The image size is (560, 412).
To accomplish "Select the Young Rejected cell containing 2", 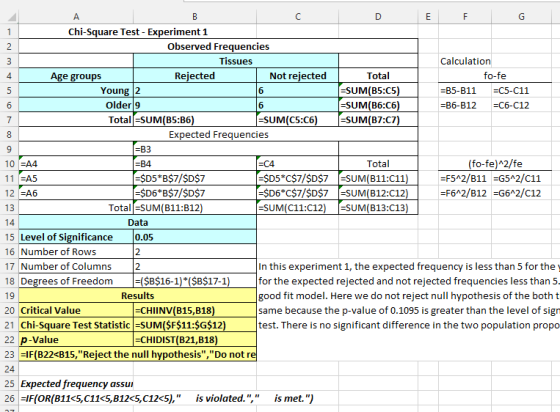I will pos(195,90).
